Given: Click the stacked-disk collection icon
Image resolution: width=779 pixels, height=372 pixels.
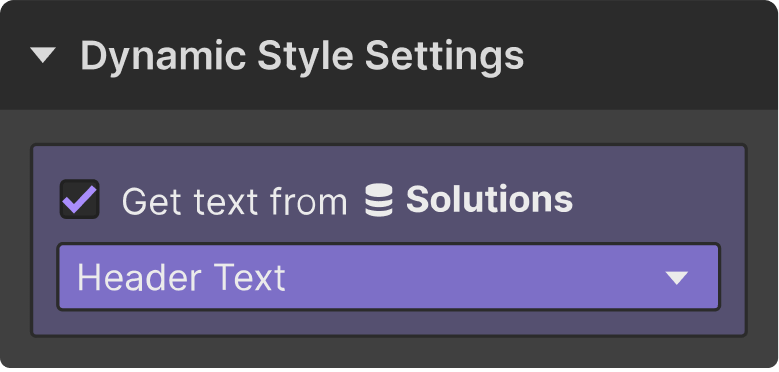Looking at the screenshot, I should pos(379,200).
